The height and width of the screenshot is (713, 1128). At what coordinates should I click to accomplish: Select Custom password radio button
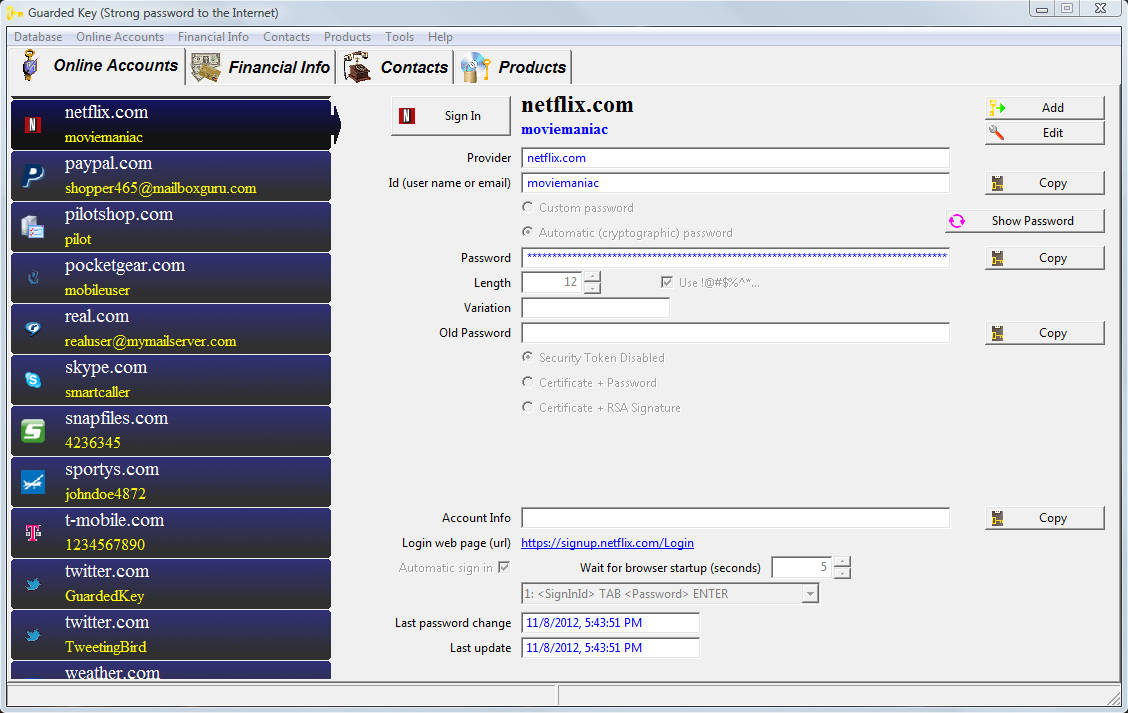(x=527, y=207)
